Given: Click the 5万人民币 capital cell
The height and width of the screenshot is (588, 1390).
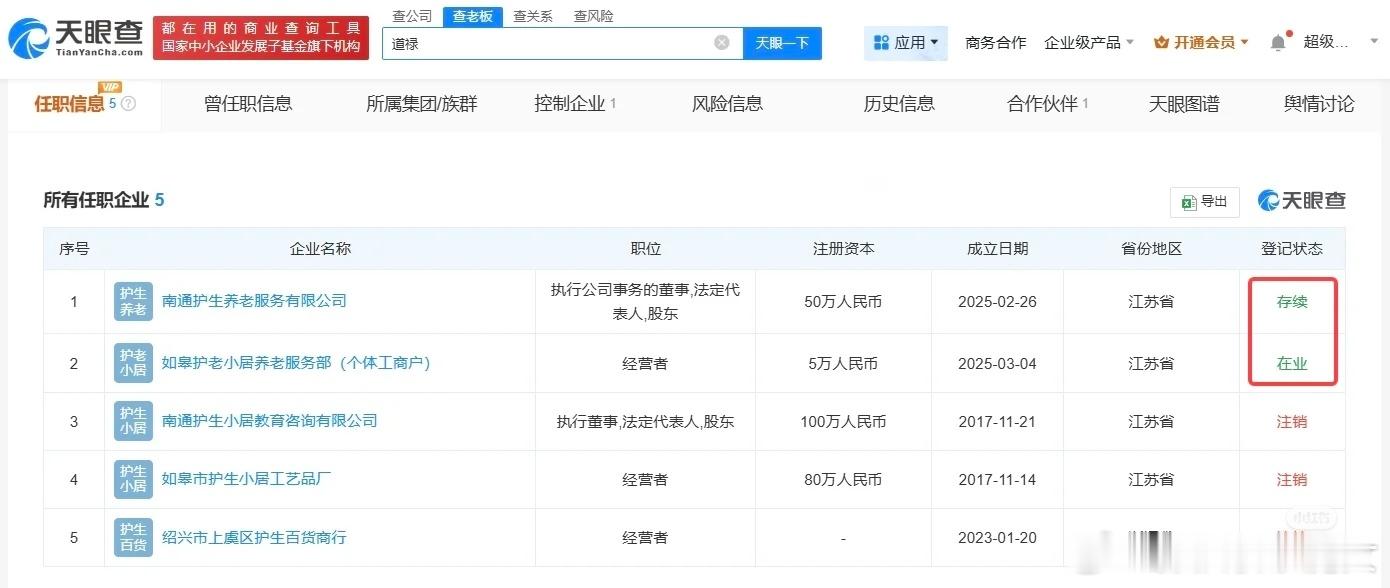Looking at the screenshot, I should [843, 363].
